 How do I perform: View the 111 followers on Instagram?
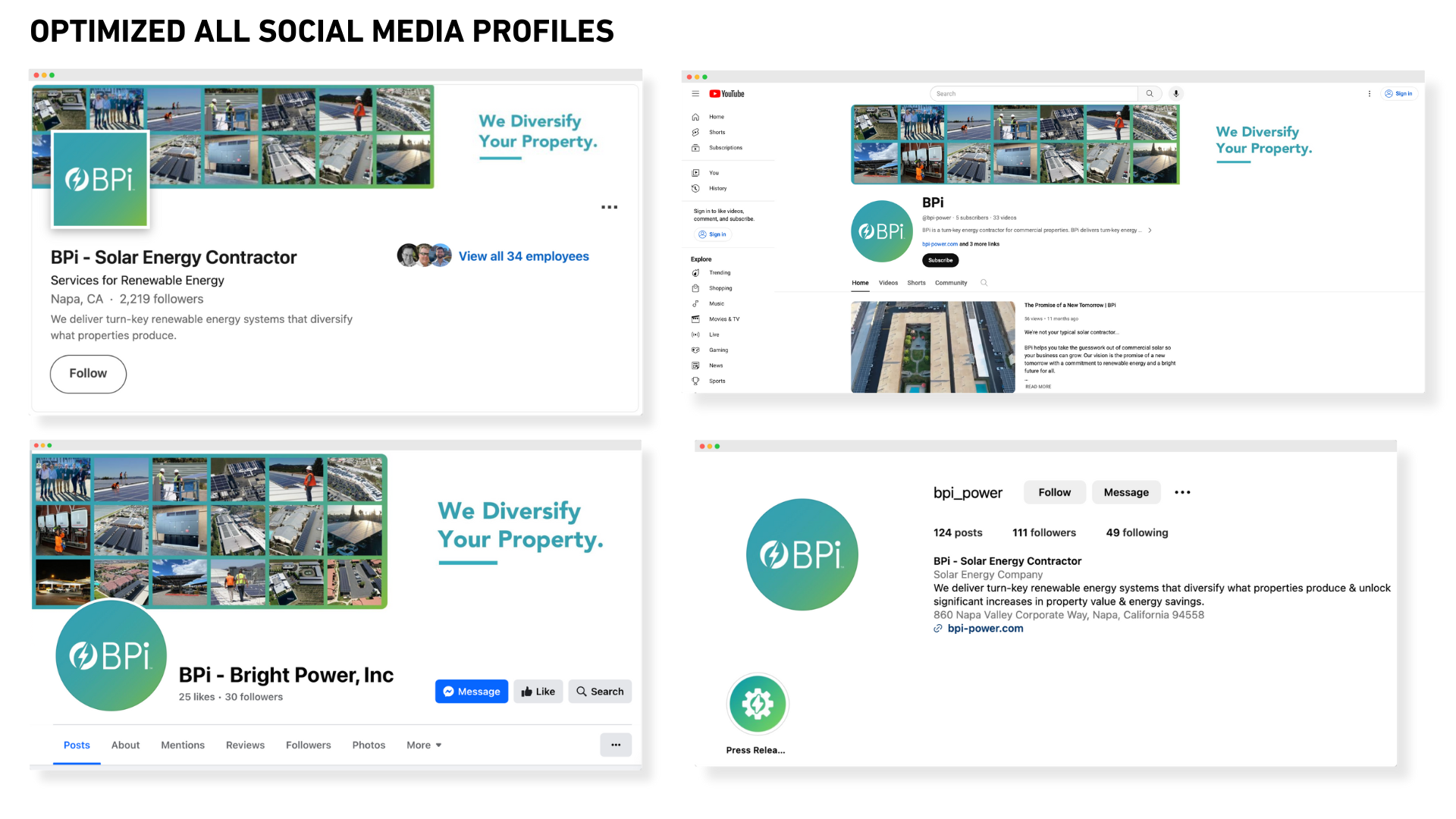pyautogui.click(x=1044, y=533)
